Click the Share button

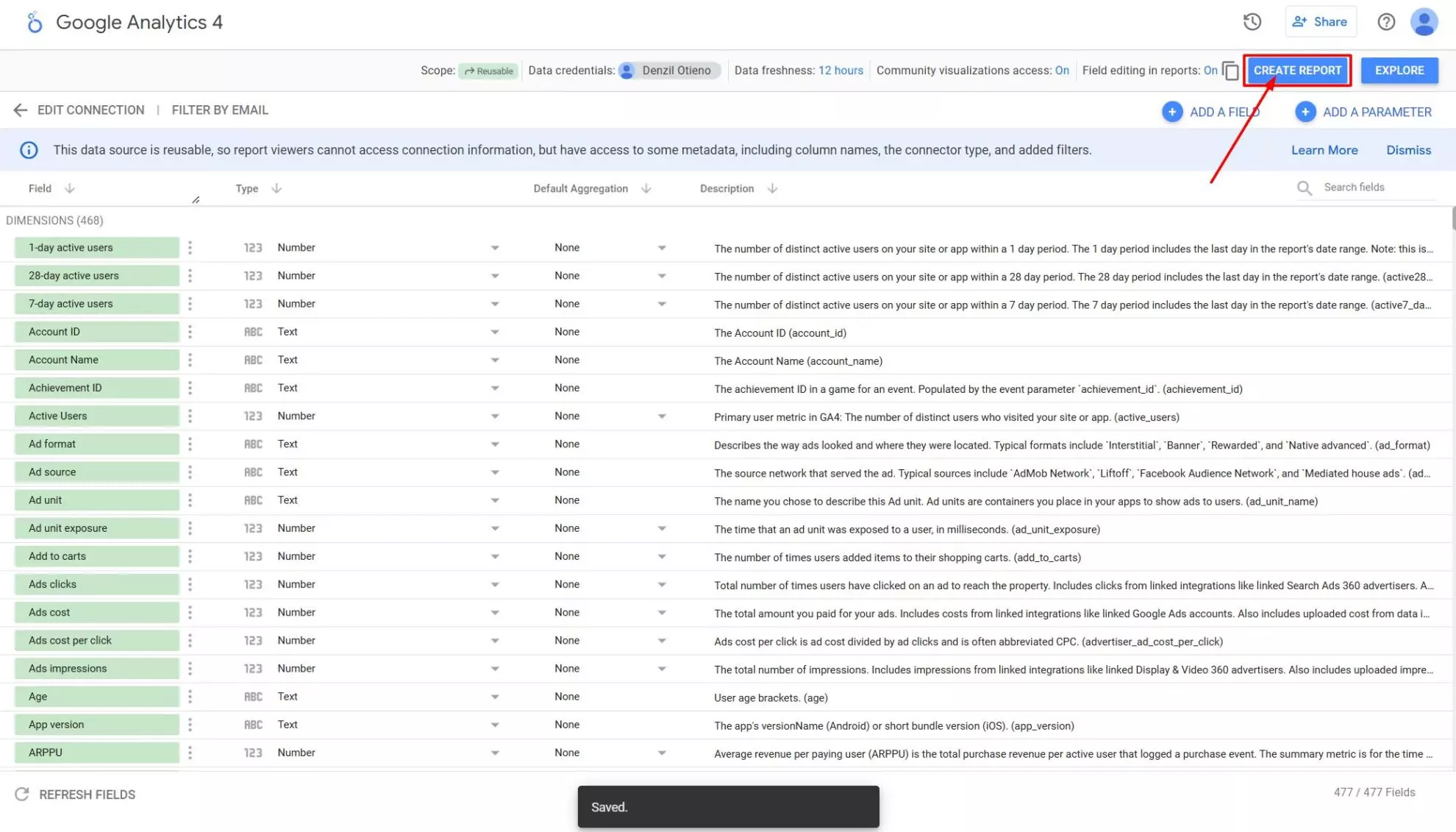coord(1320,22)
